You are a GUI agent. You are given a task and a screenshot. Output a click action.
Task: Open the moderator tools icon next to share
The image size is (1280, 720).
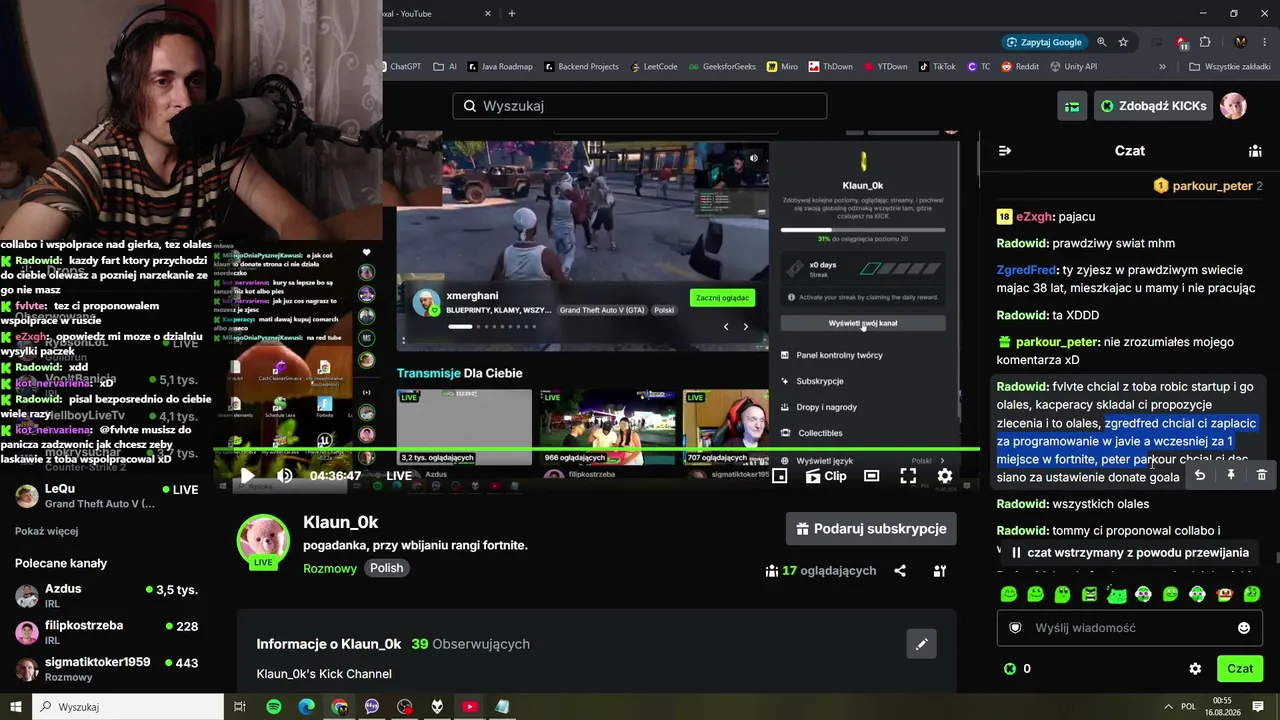[x=940, y=571]
